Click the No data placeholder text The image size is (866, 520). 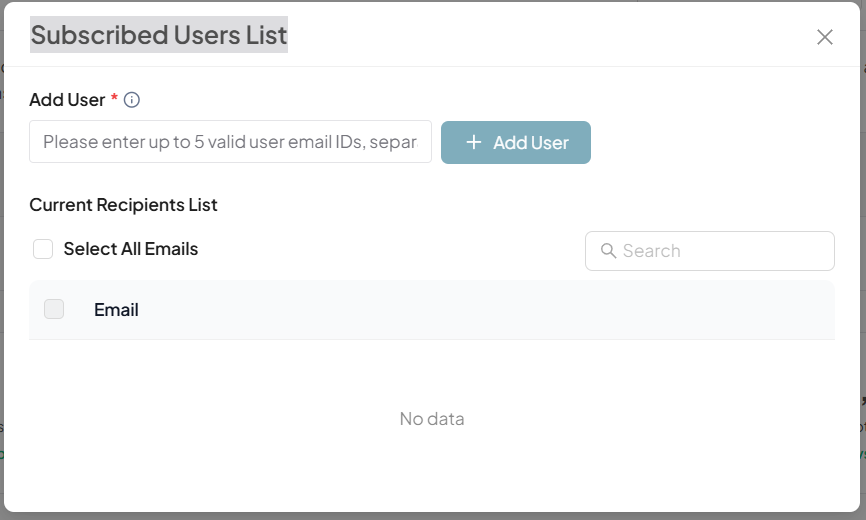[x=432, y=419]
